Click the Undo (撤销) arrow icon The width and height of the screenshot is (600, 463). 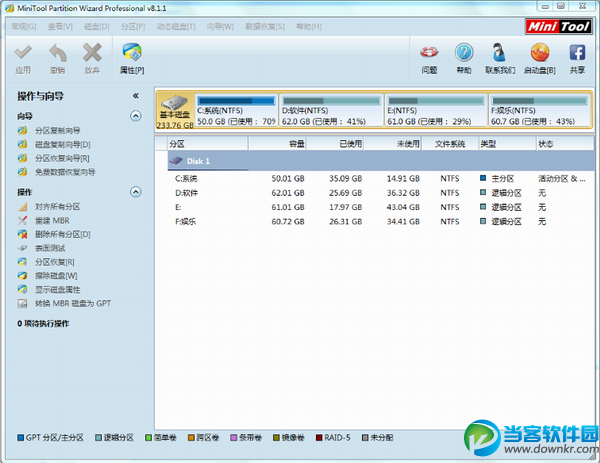(x=58, y=53)
